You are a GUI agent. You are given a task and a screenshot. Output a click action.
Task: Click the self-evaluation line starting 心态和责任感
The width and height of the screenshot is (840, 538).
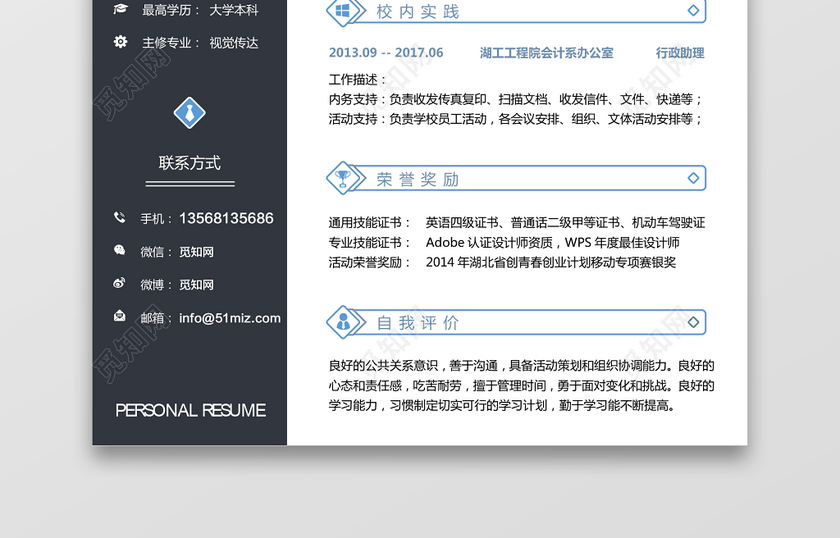pyautogui.click(x=521, y=386)
